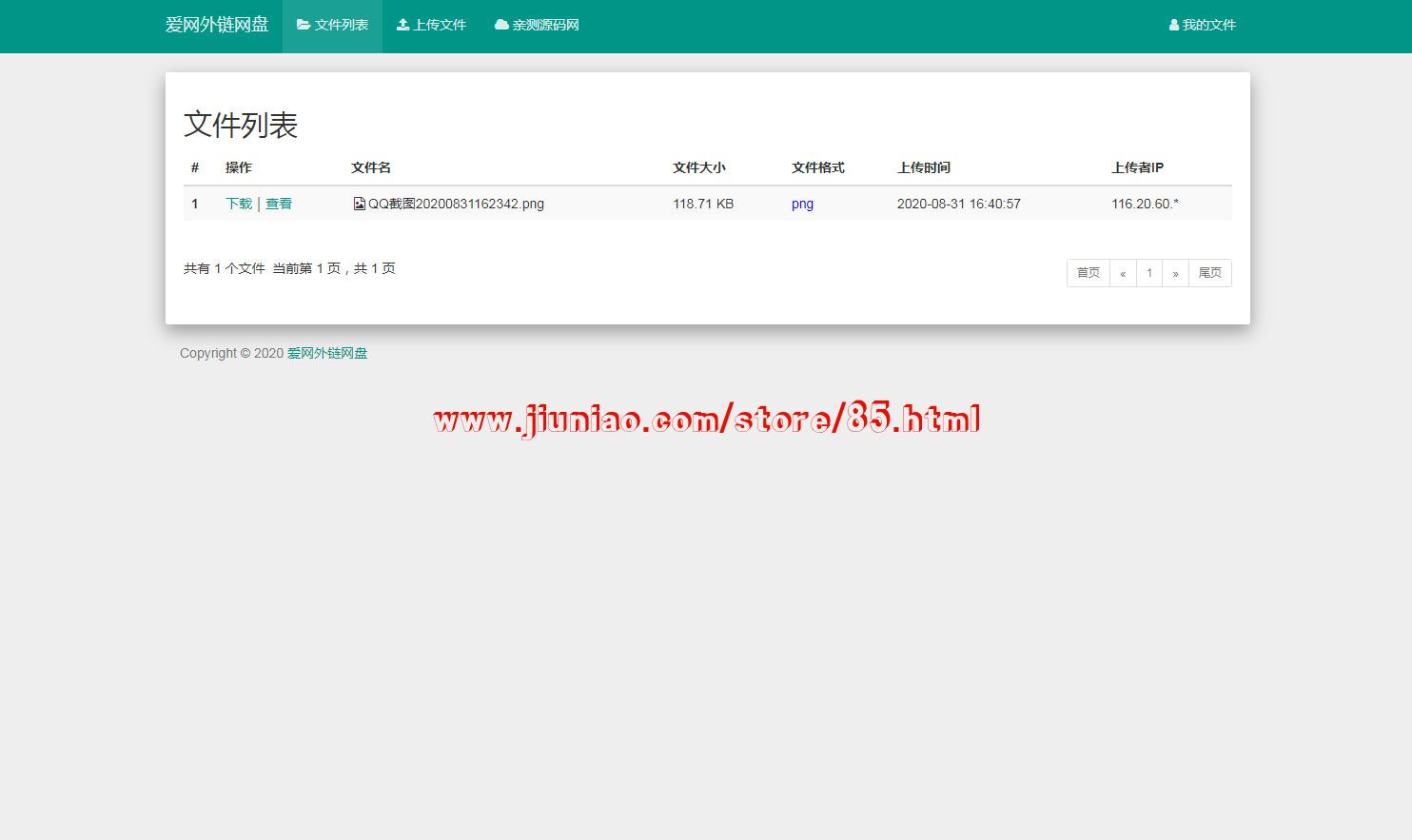Screen dimensions: 1412x840
Task: View the file using the 查看 link
Action: point(279,204)
